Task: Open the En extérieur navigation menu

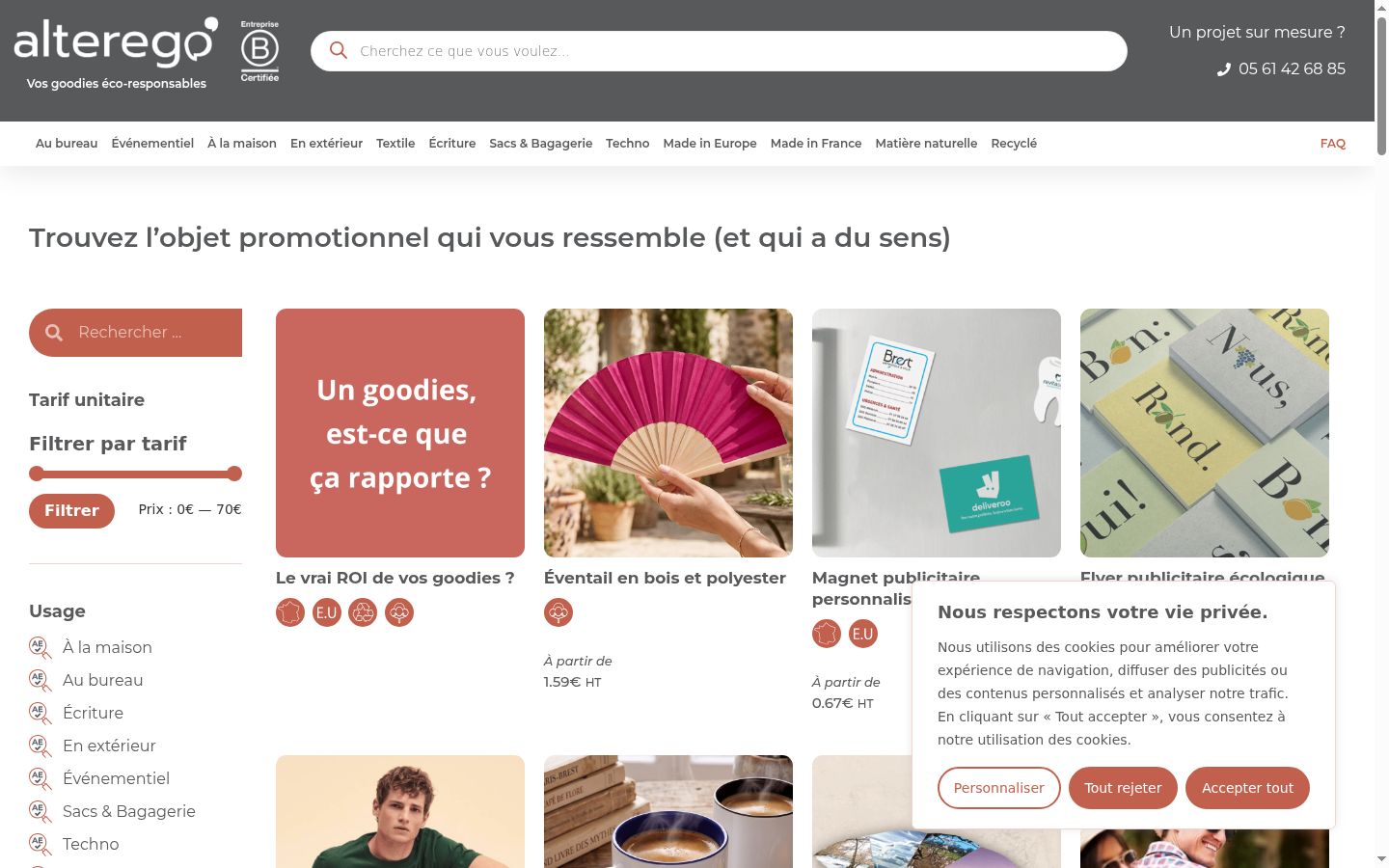Action: [x=326, y=144]
